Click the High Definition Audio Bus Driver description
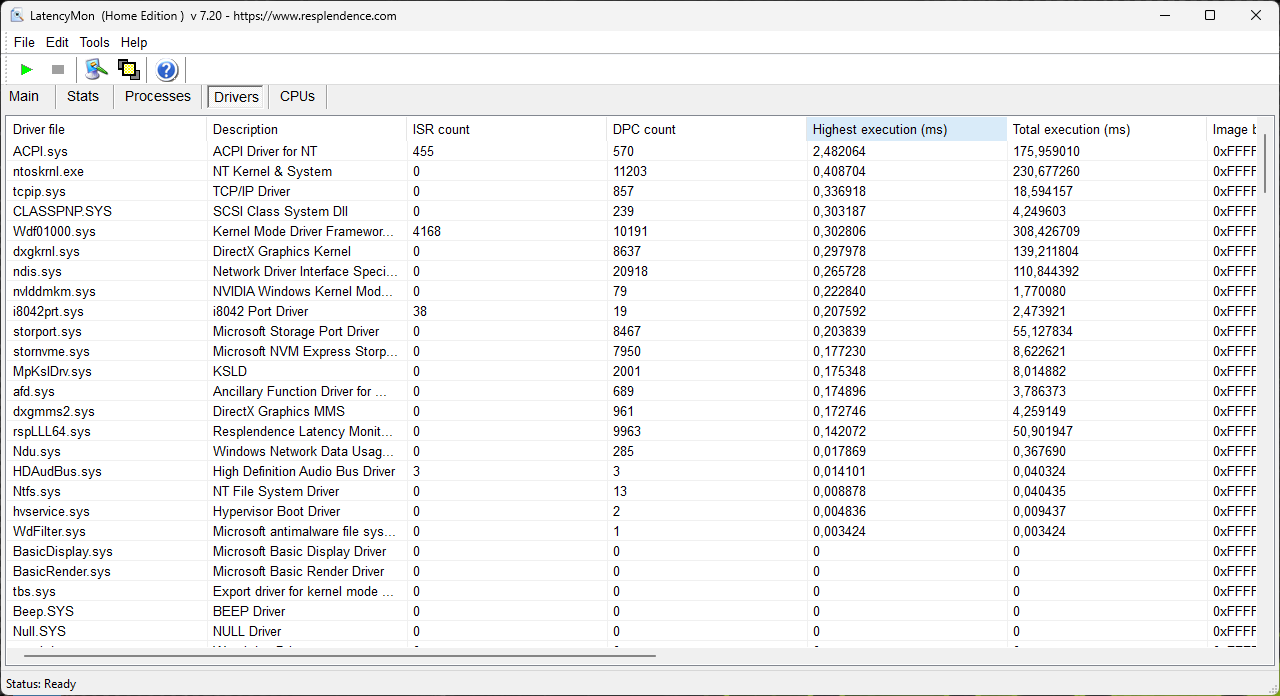This screenshot has width=1280, height=696. coord(304,471)
